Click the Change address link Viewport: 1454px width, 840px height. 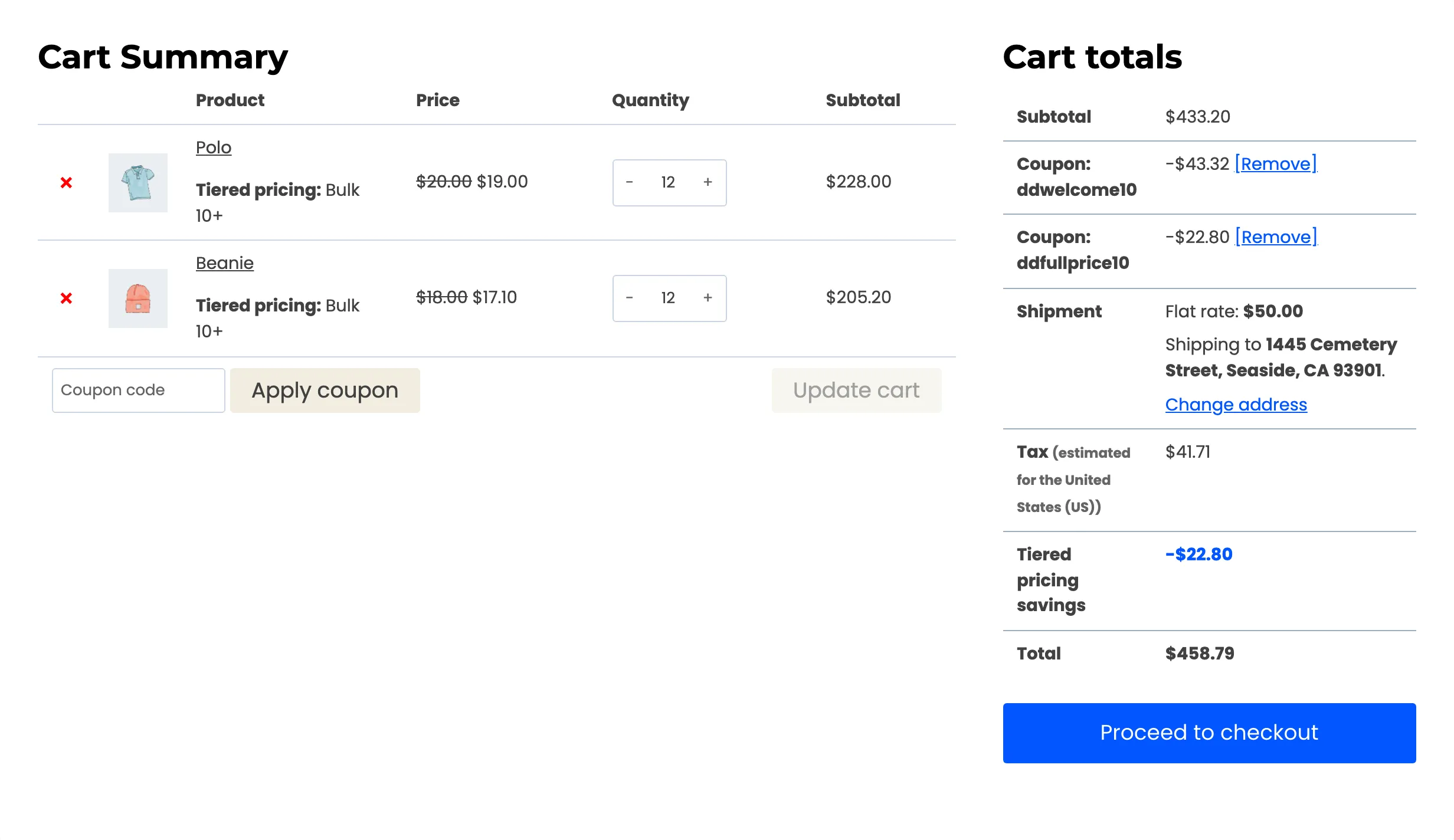[1236, 405]
